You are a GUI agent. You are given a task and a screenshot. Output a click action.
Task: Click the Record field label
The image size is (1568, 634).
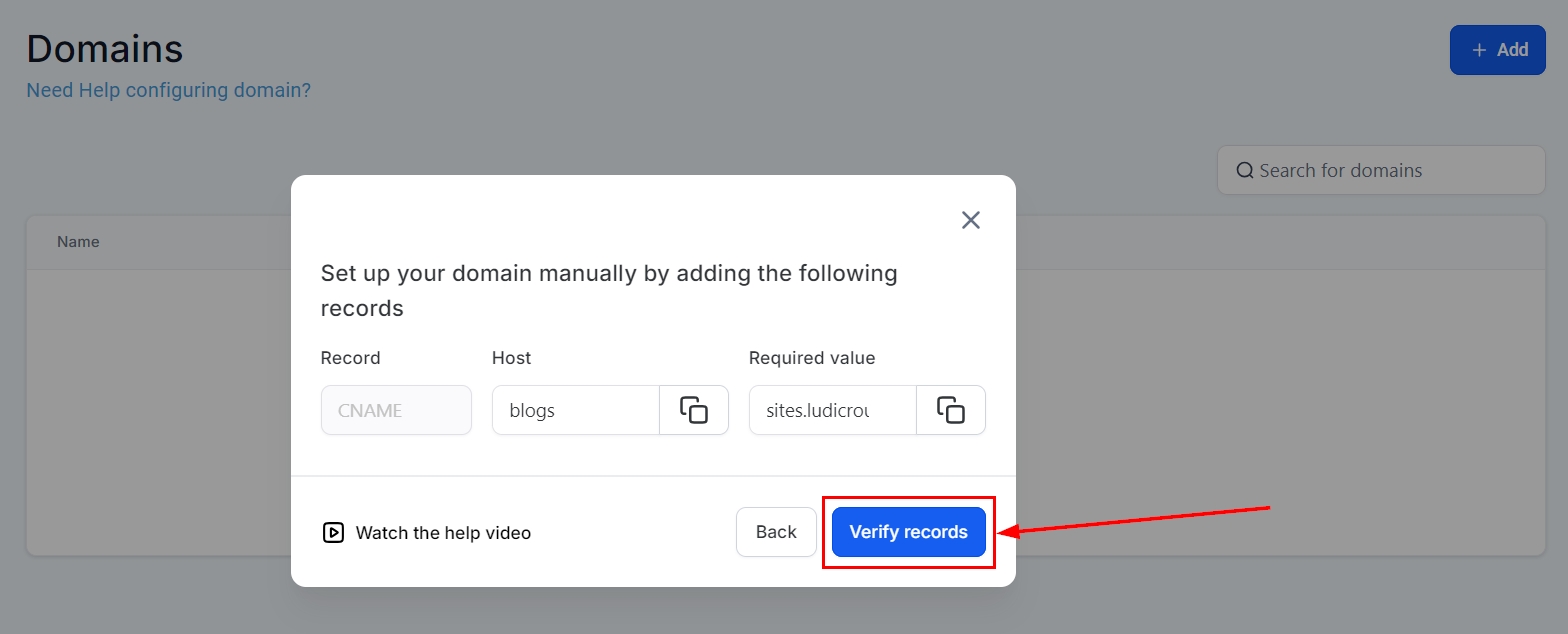tap(350, 358)
